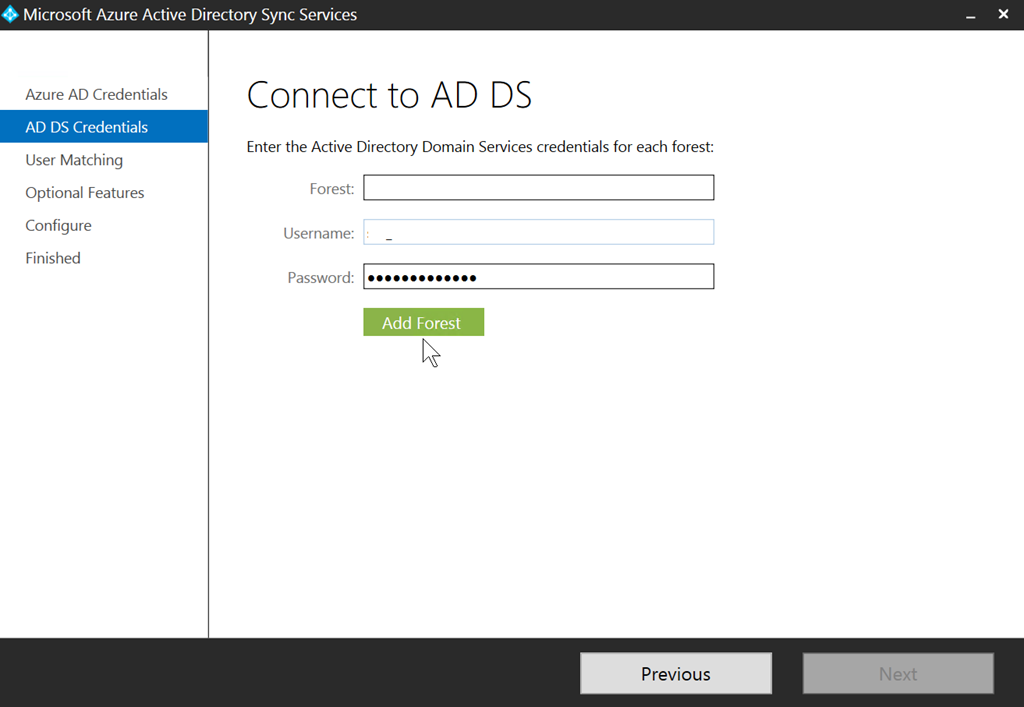Click the Connect to AD DS heading
1024x707 pixels.
[x=389, y=95]
